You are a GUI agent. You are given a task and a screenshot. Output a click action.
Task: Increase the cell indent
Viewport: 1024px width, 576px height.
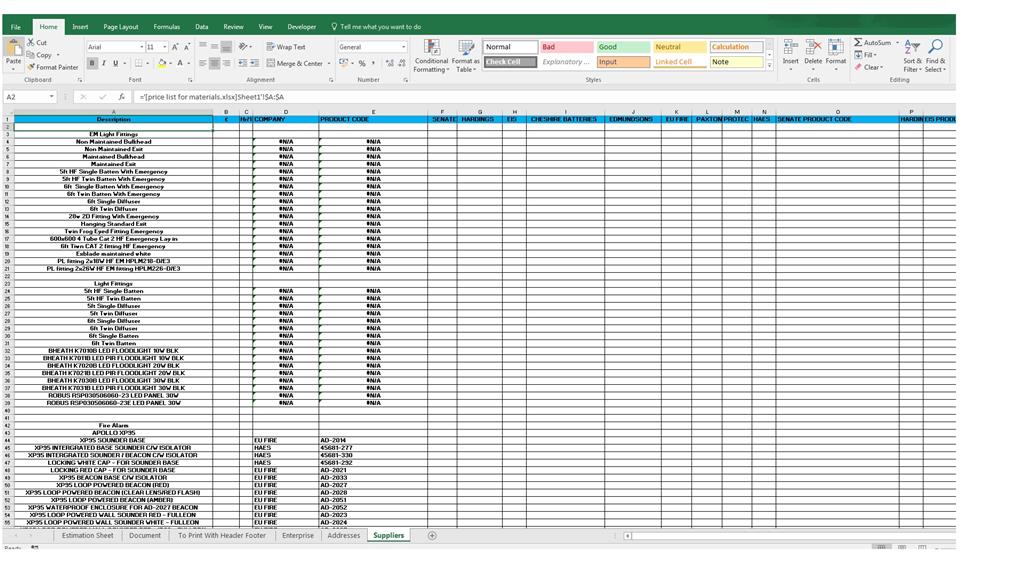[254, 63]
